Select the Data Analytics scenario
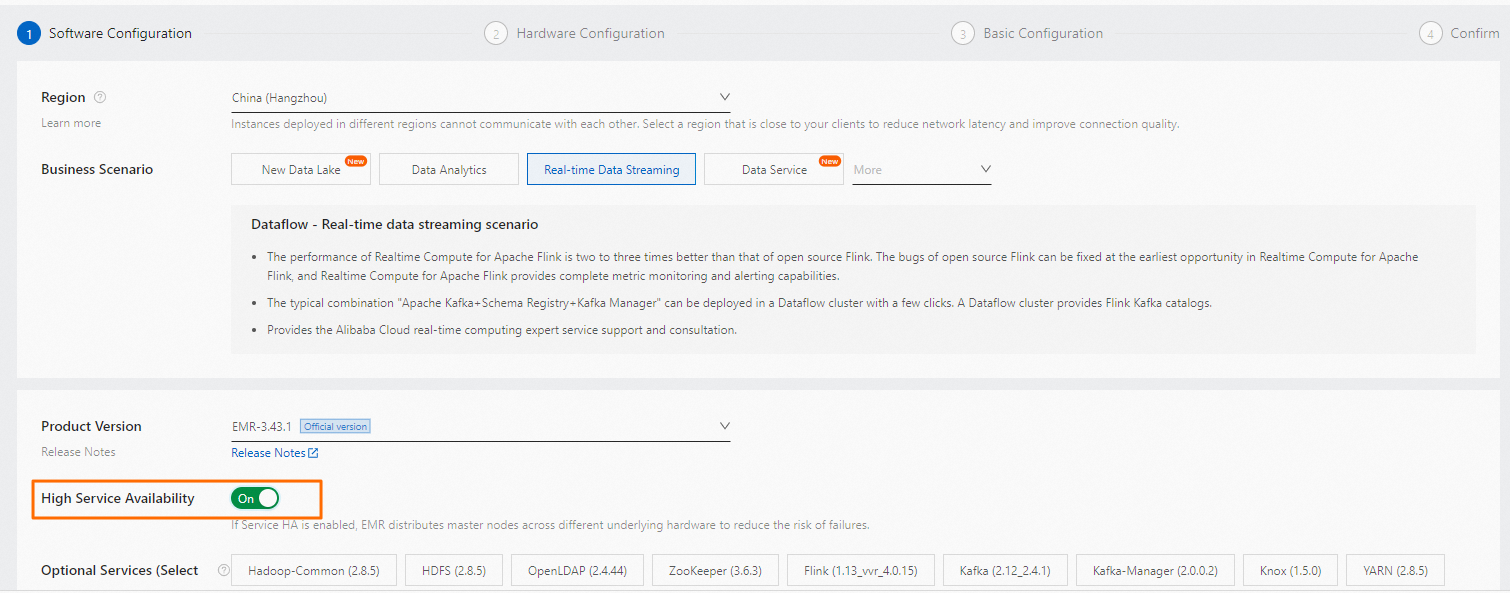The width and height of the screenshot is (1510, 593). pos(449,169)
